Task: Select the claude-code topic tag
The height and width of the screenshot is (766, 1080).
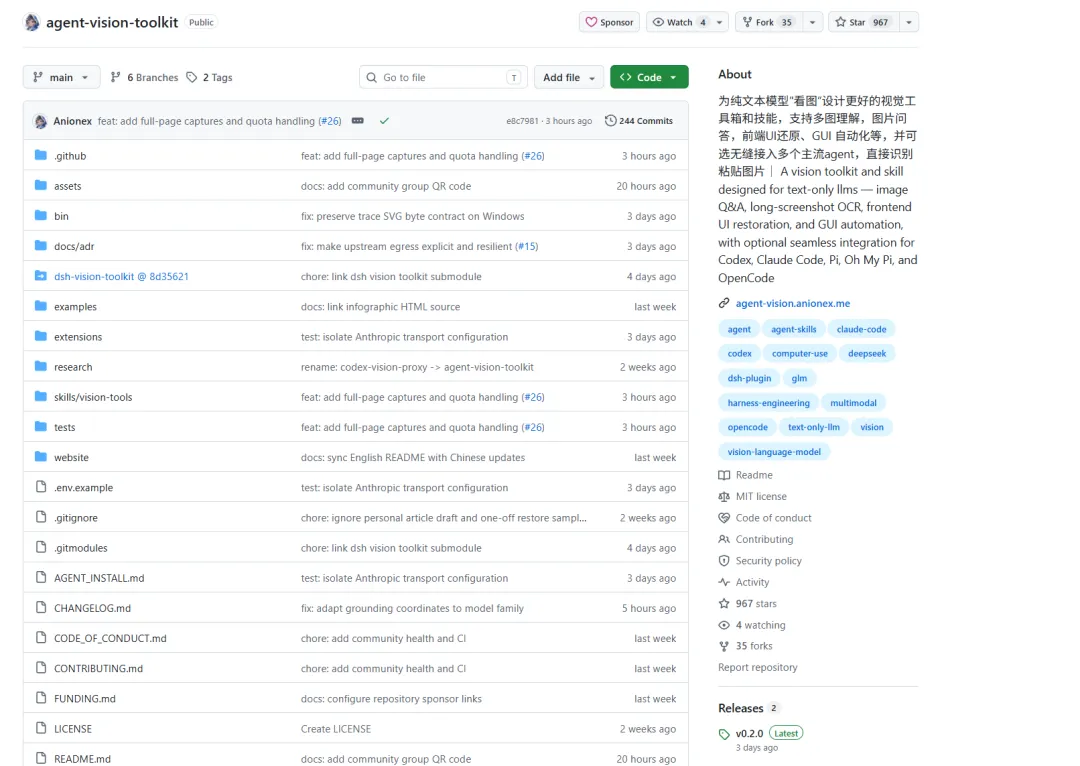Action: 861,329
